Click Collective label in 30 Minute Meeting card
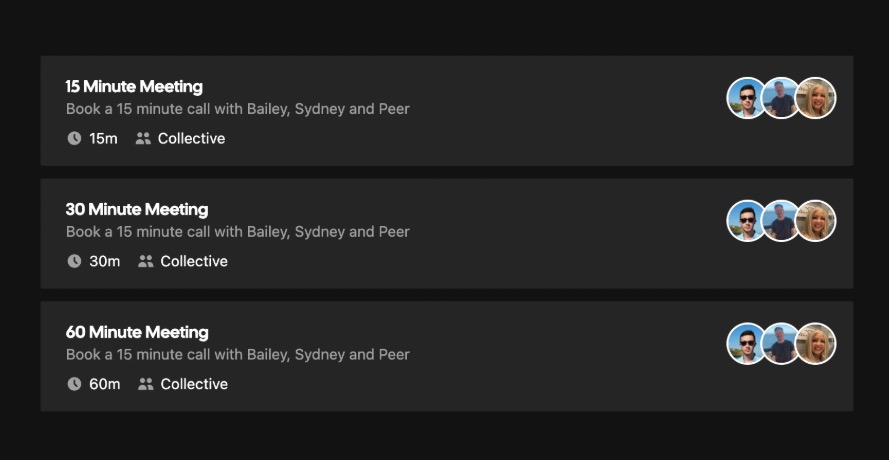 point(194,261)
